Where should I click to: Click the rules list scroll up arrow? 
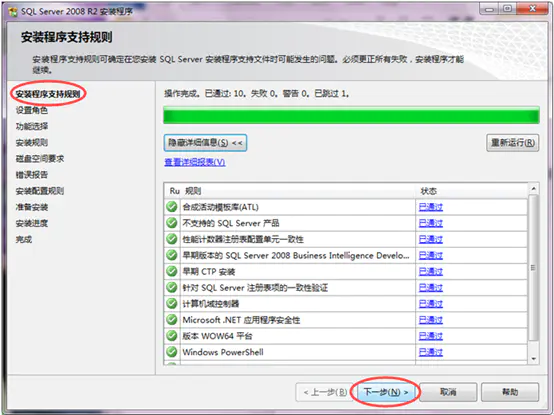[x=533, y=189]
